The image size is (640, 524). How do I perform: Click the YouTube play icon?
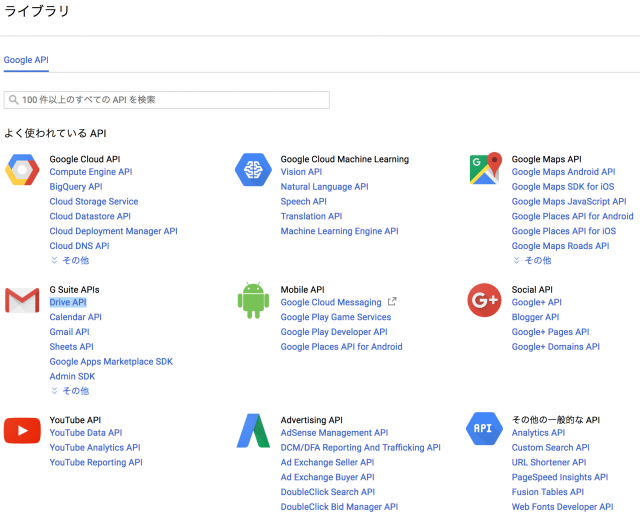tap(22, 431)
